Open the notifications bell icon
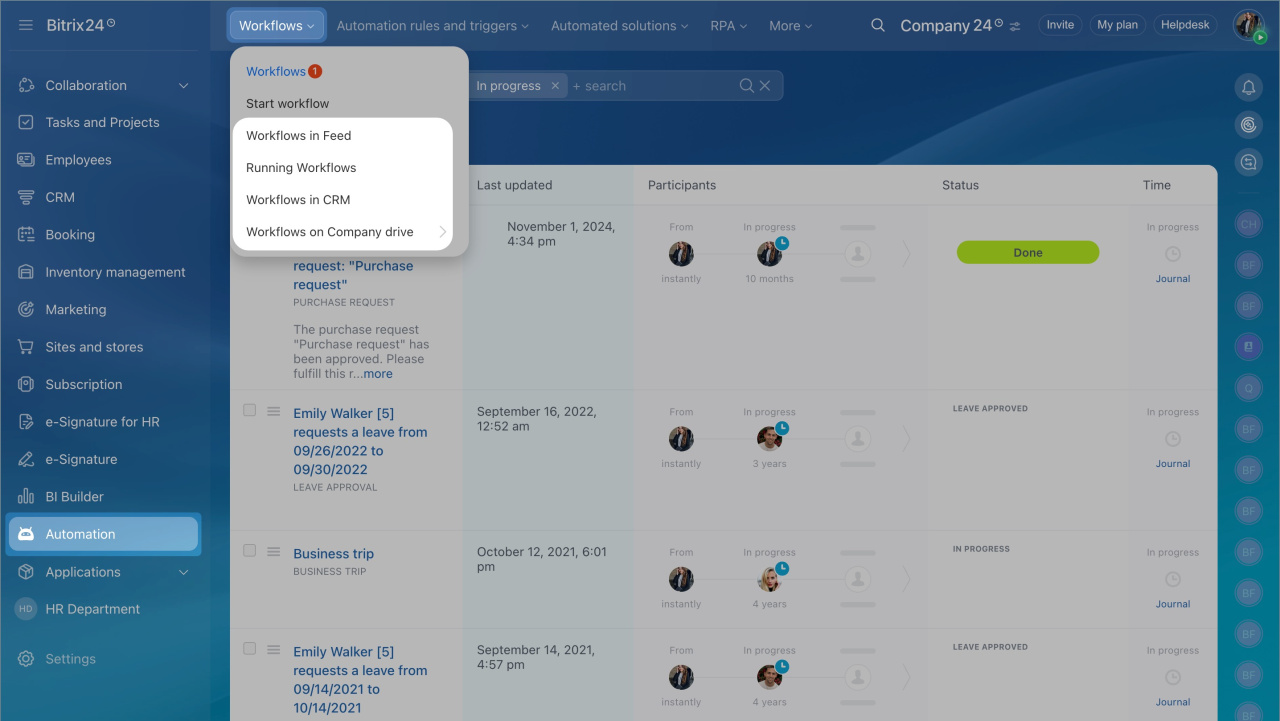This screenshot has width=1280, height=721. [1248, 87]
